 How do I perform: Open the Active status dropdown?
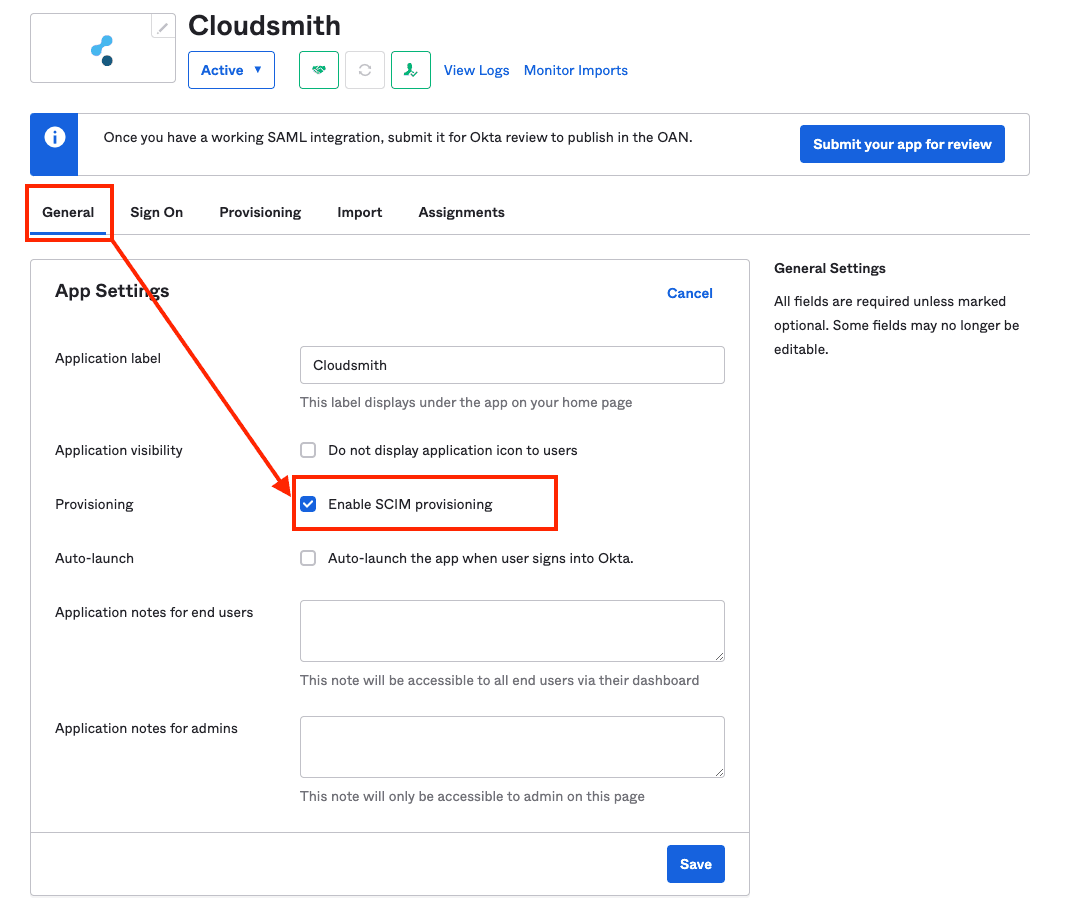[x=231, y=70]
